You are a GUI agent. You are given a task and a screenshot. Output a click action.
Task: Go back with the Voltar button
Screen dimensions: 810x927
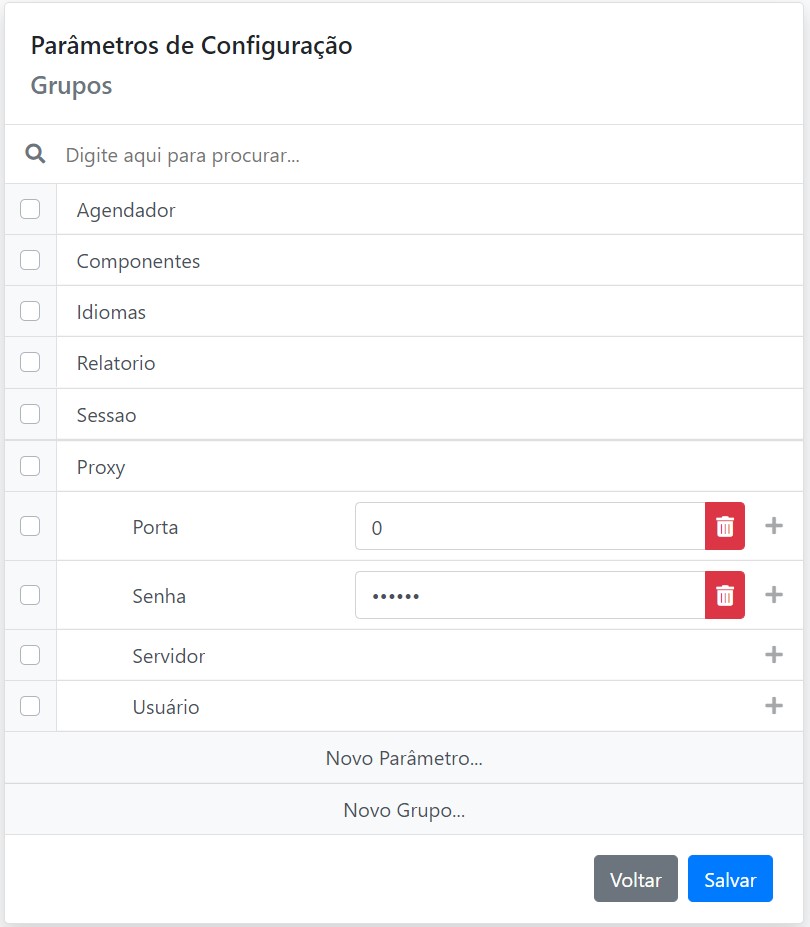635,880
